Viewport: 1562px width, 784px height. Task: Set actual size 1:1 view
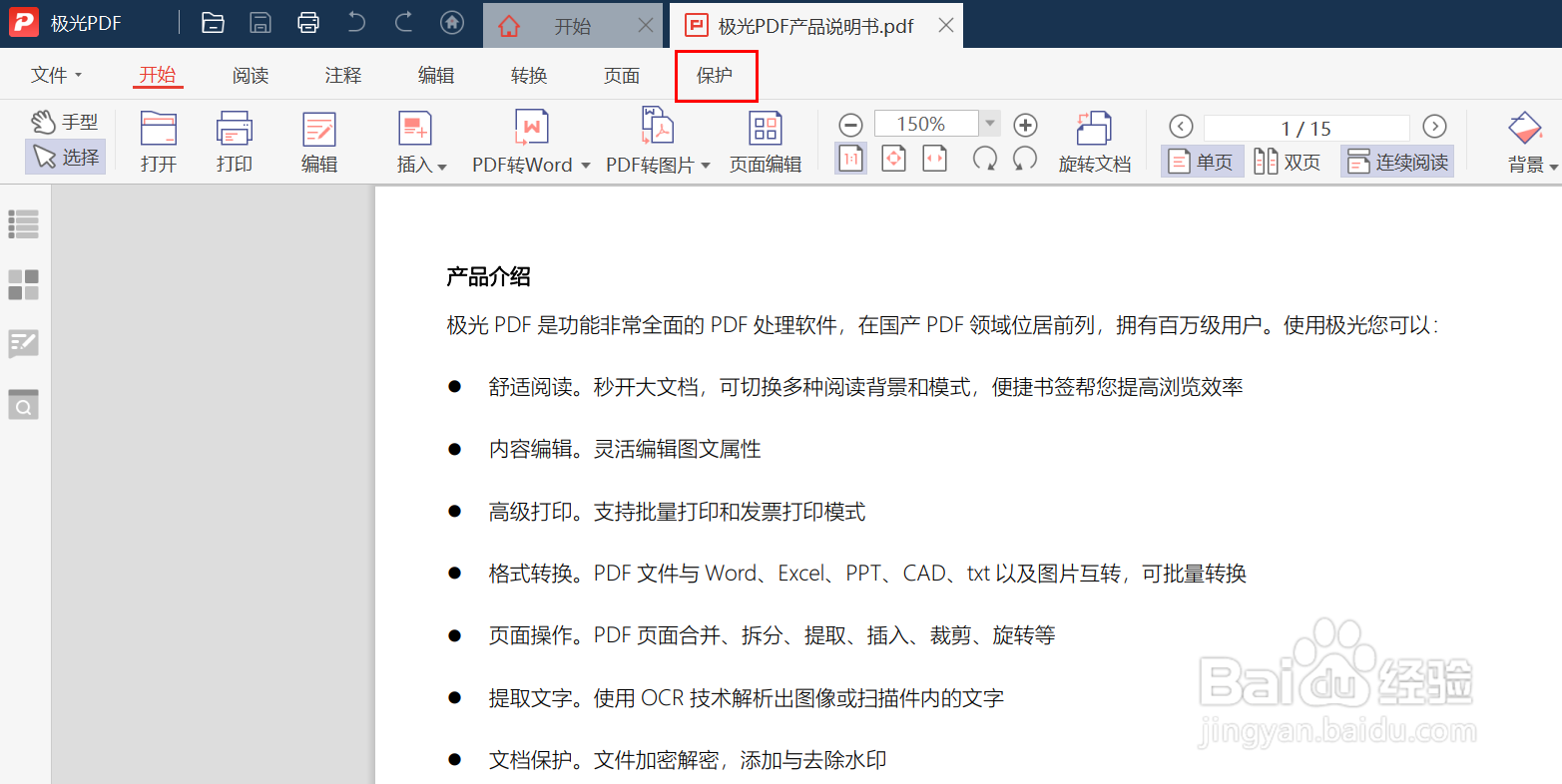coord(851,159)
